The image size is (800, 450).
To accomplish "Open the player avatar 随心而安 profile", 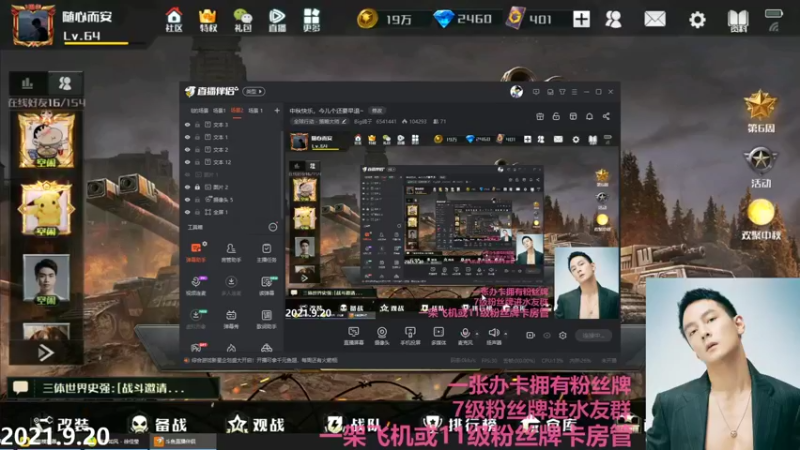I will pyautogui.click(x=33, y=24).
